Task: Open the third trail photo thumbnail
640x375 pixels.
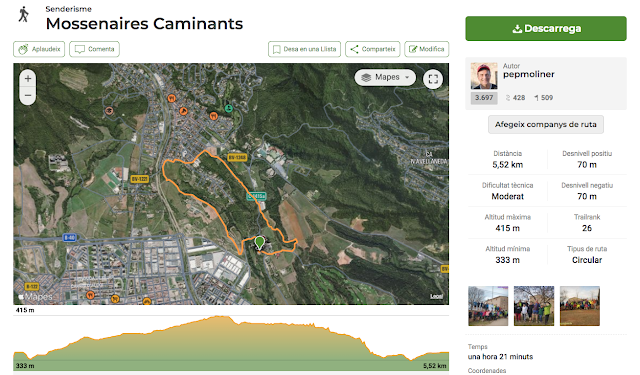Action: 580,306
